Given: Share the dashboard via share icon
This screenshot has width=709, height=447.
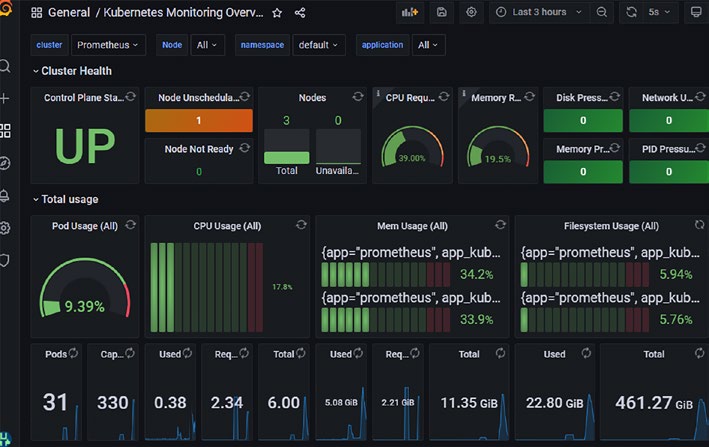Looking at the screenshot, I should pos(300,13).
